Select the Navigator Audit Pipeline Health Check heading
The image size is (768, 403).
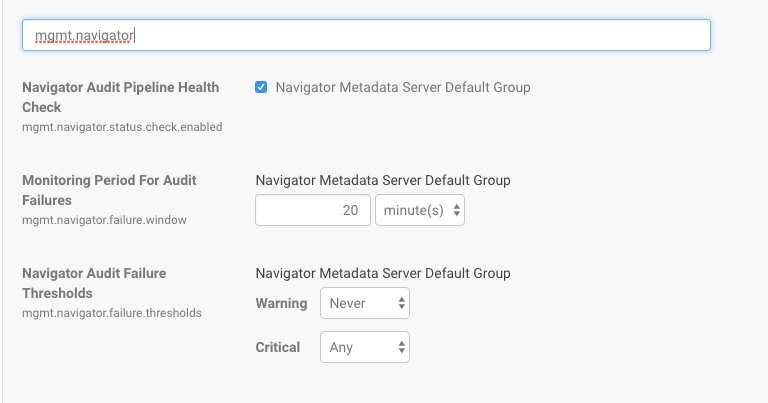tap(120, 97)
